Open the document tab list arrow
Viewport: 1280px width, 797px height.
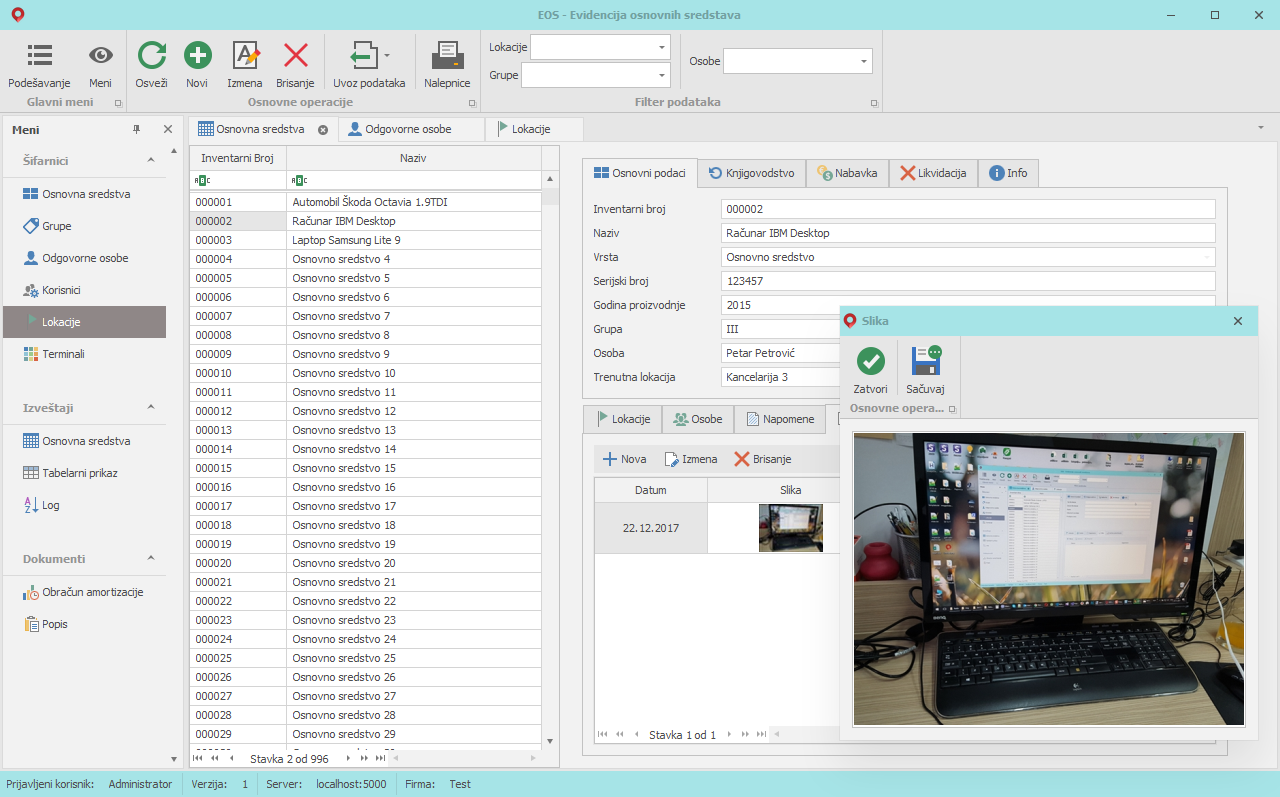[x=1260, y=128]
